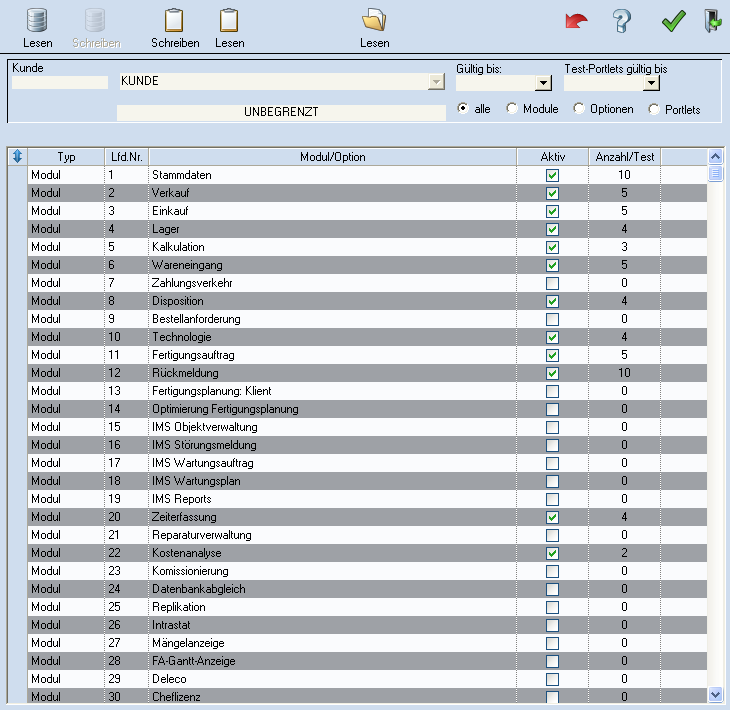Click the clipboard Schreiben icon

click(174, 21)
